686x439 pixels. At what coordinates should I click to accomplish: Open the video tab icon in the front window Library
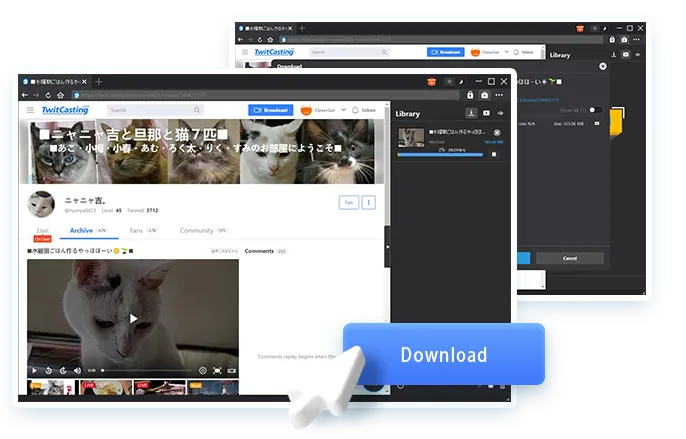pos(486,113)
